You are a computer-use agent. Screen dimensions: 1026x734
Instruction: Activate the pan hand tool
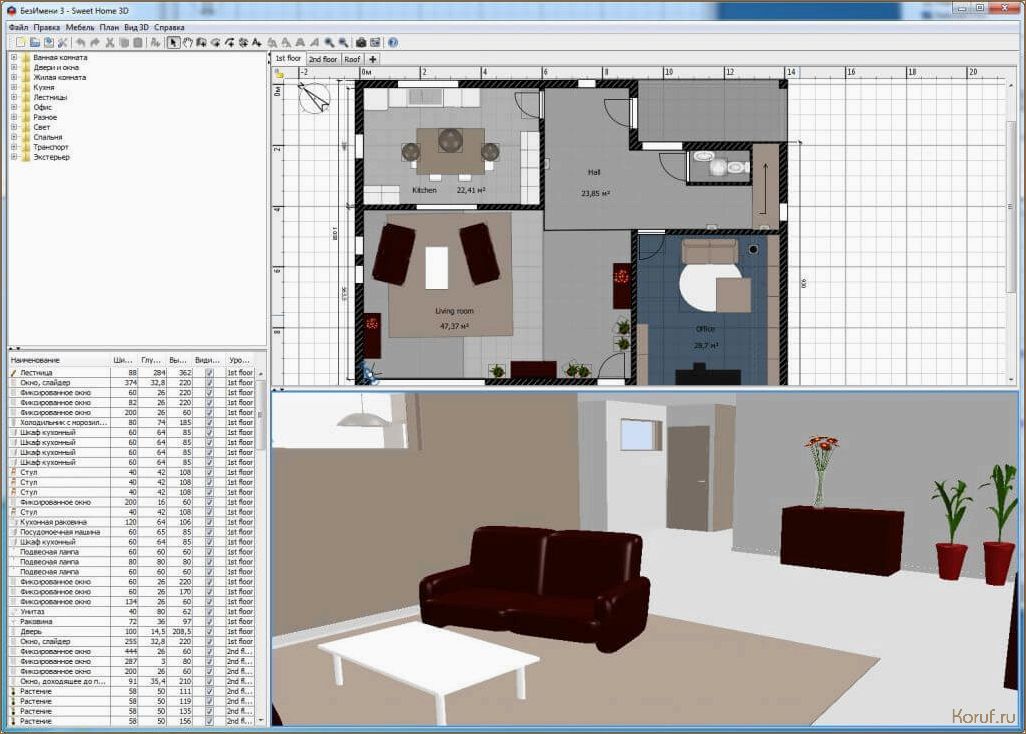(x=187, y=43)
